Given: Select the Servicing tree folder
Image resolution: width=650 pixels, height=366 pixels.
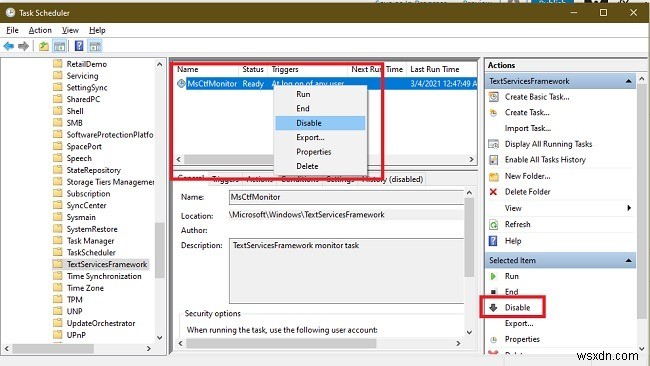Looking at the screenshot, I should [82, 76].
